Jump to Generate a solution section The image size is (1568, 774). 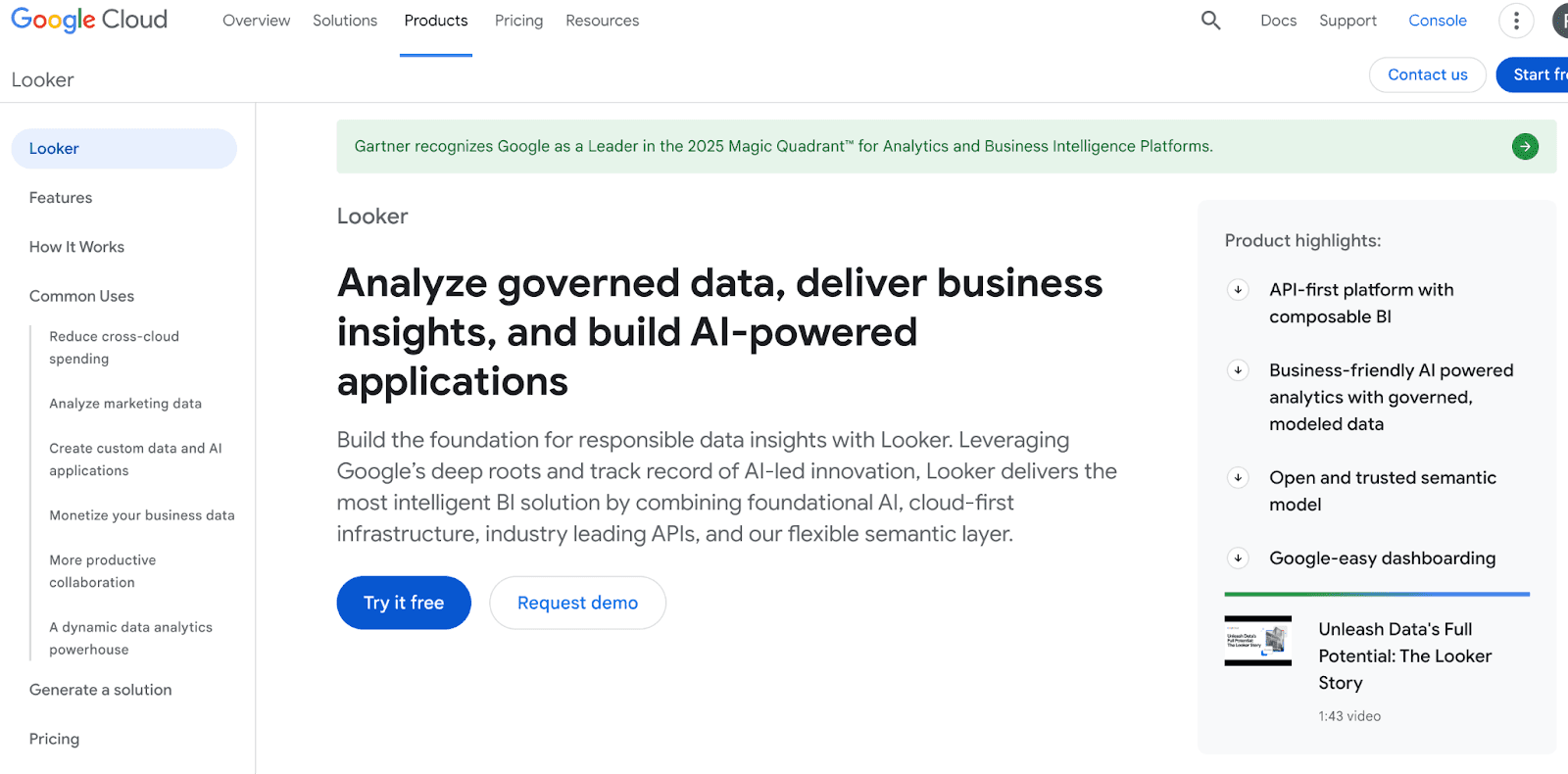[100, 690]
